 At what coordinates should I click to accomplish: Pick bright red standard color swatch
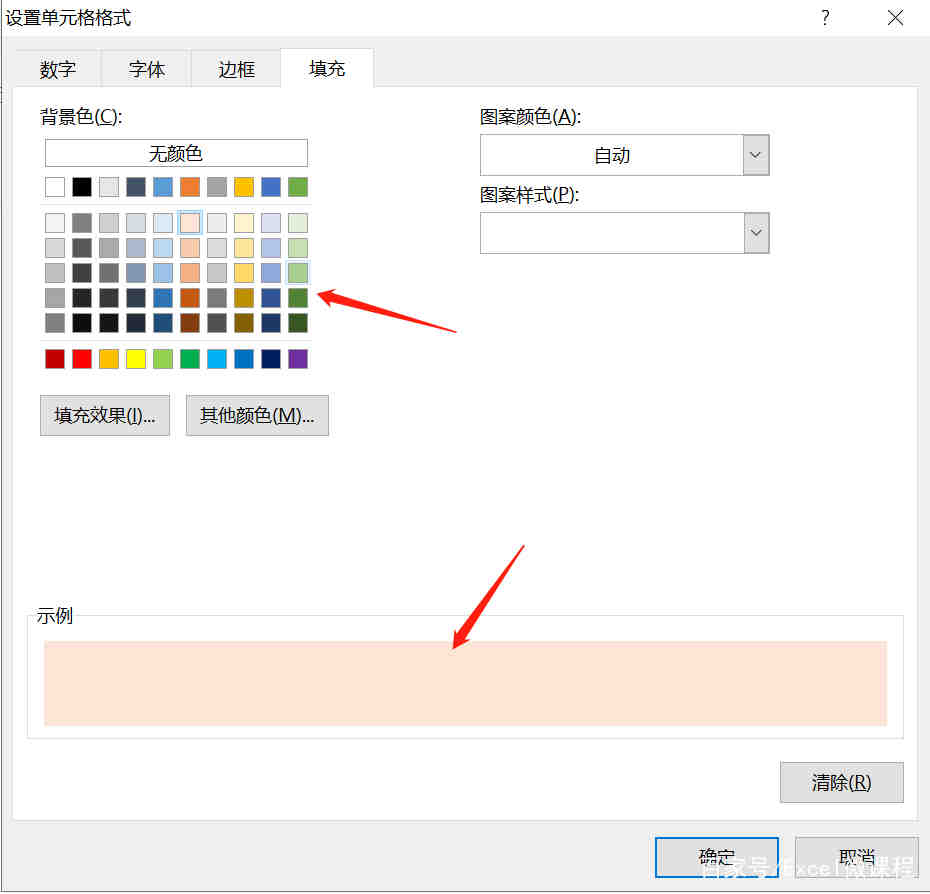[x=82, y=359]
